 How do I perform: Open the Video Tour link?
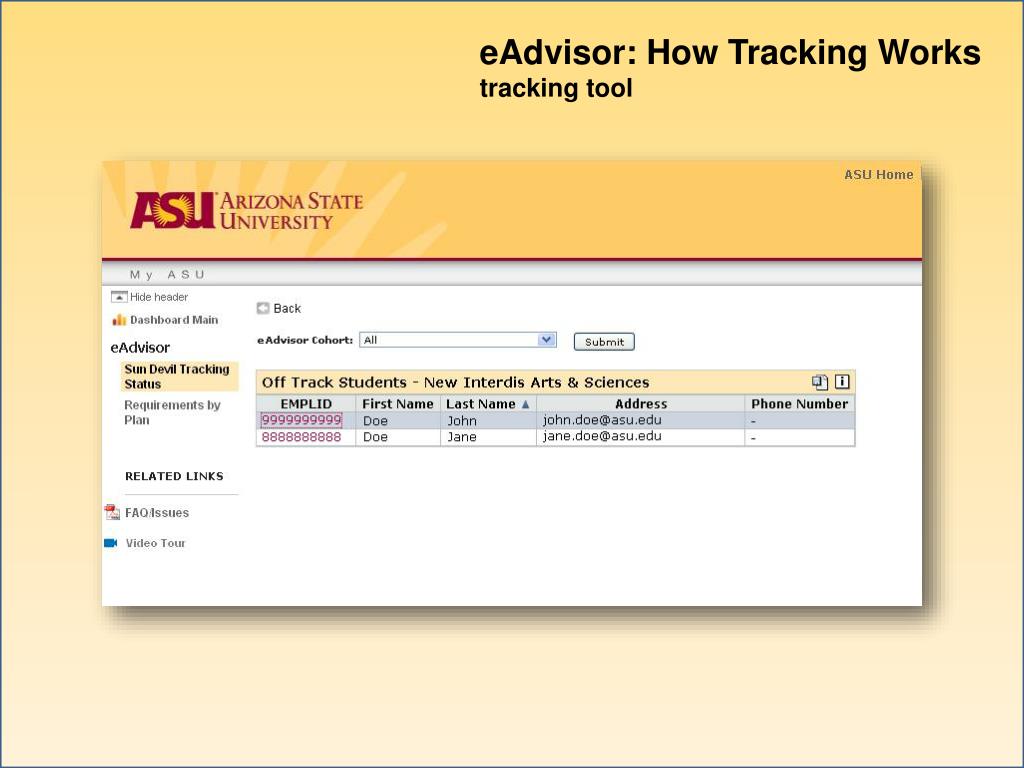coord(155,543)
